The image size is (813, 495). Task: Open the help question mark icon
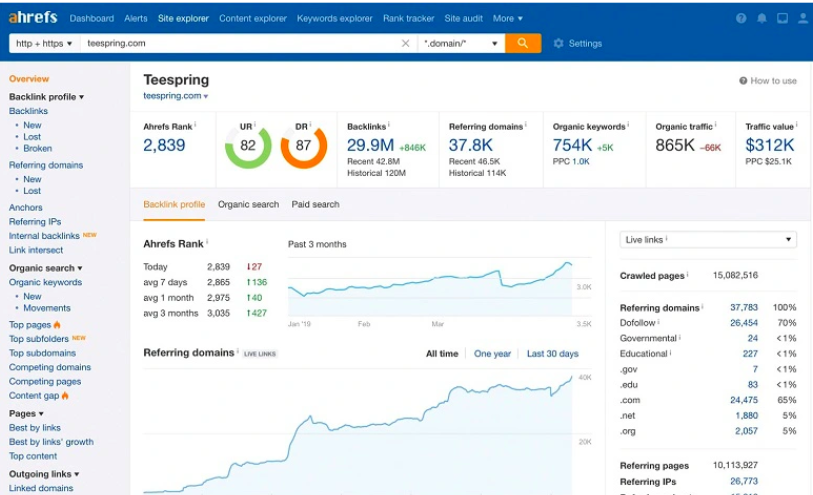click(x=741, y=18)
